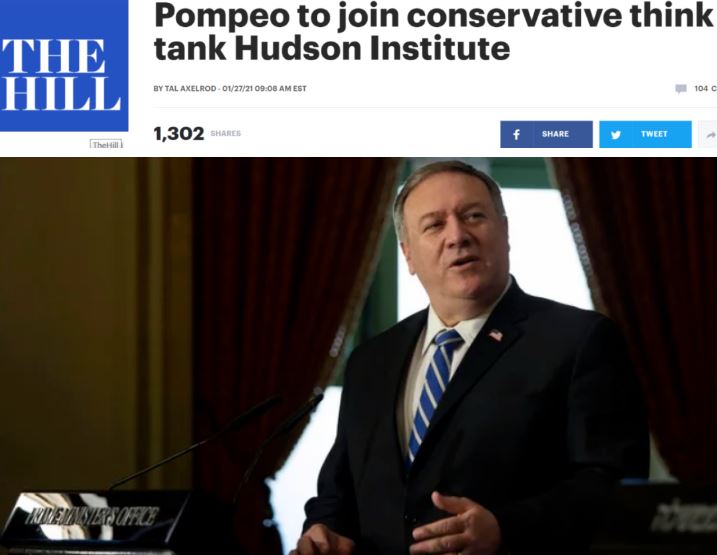Image resolution: width=717 pixels, height=555 pixels.
Task: Click the striped blue tie in the photo
Action: [432, 392]
